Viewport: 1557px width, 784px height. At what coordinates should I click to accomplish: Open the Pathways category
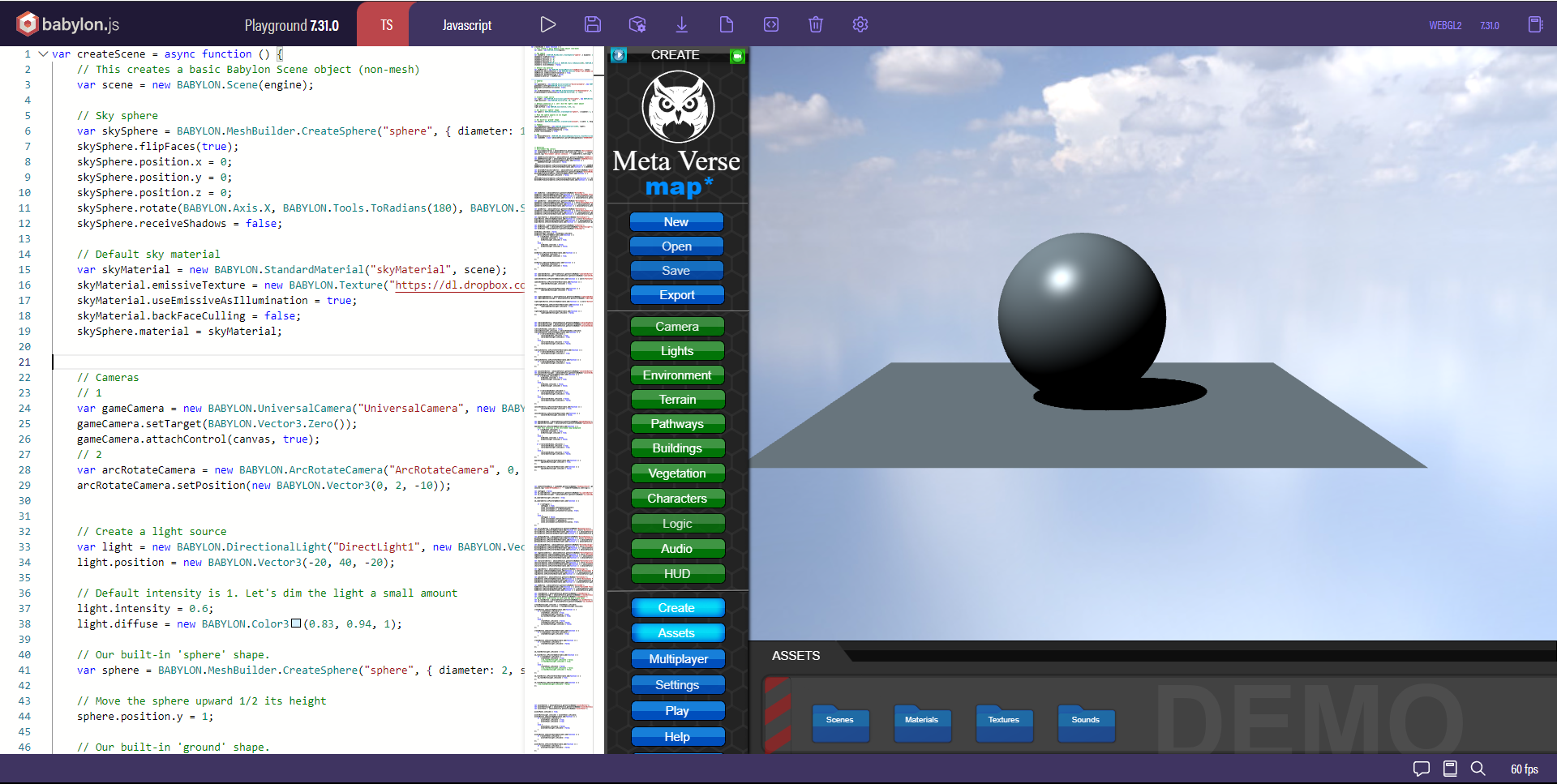point(677,424)
